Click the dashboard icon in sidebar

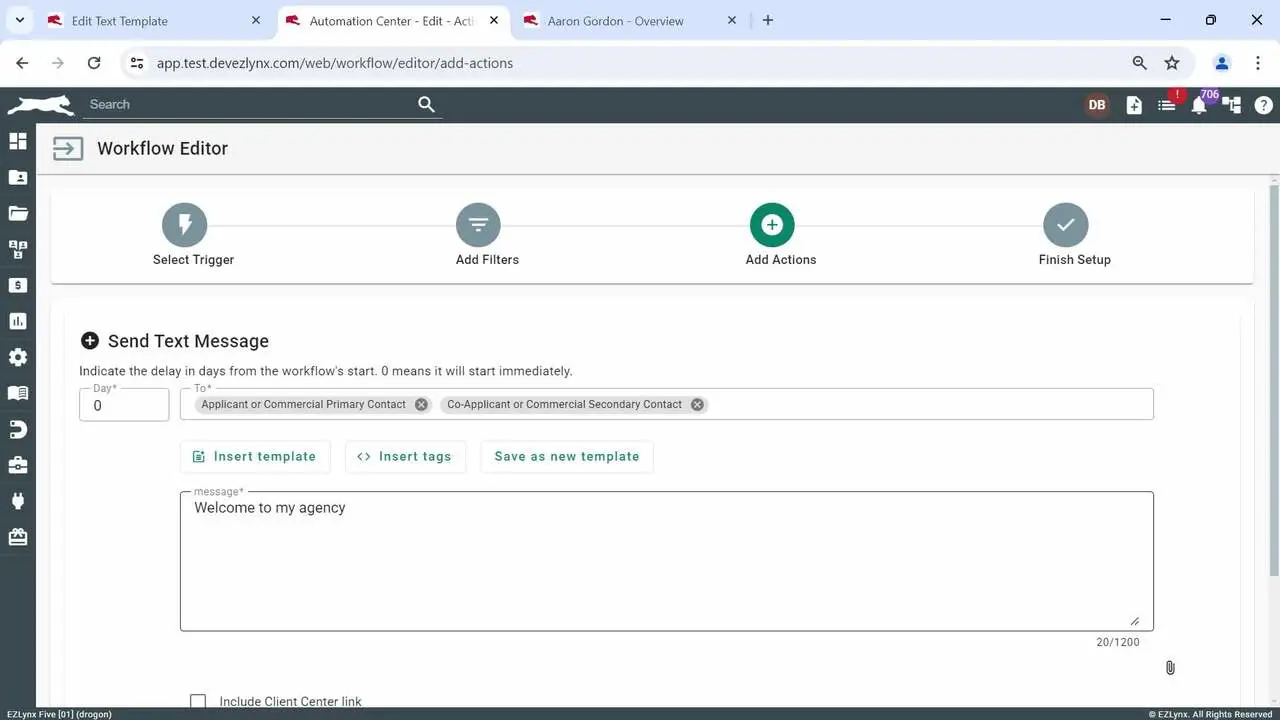[x=18, y=141]
